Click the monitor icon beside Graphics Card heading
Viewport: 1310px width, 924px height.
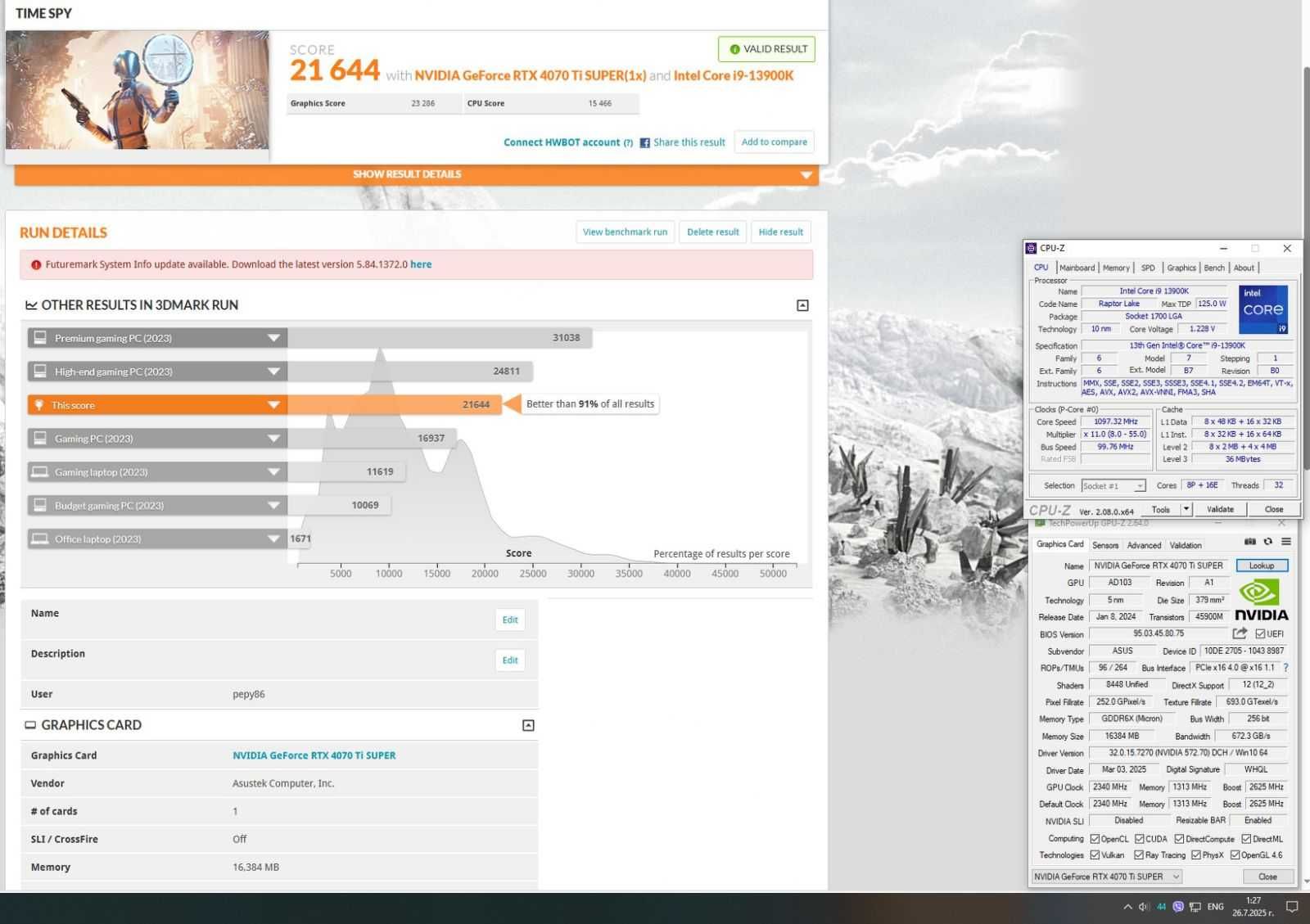(30, 725)
